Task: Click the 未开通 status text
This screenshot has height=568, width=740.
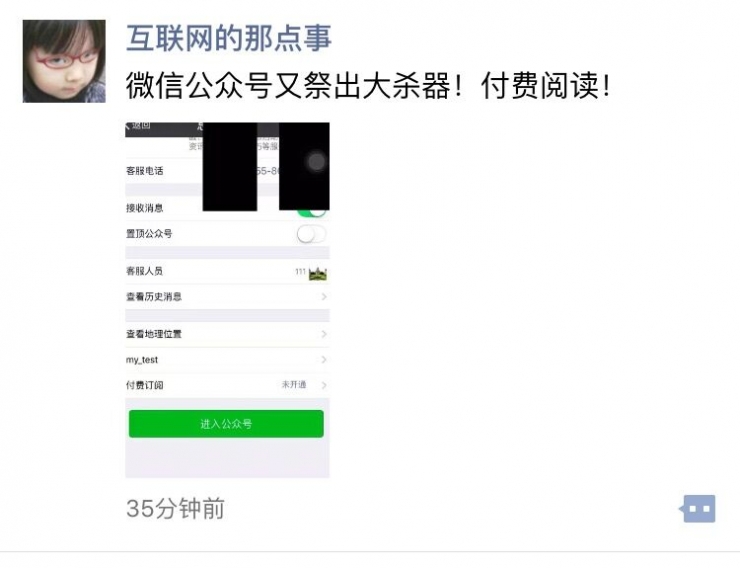Action: pyautogui.click(x=294, y=384)
